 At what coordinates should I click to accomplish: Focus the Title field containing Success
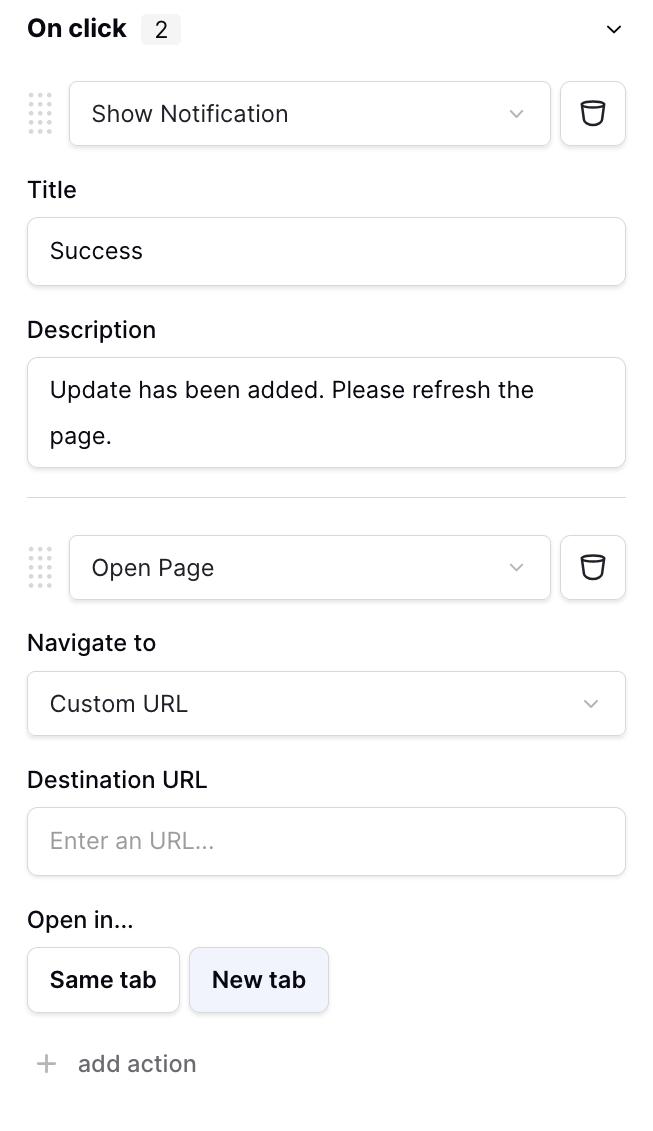[326, 251]
